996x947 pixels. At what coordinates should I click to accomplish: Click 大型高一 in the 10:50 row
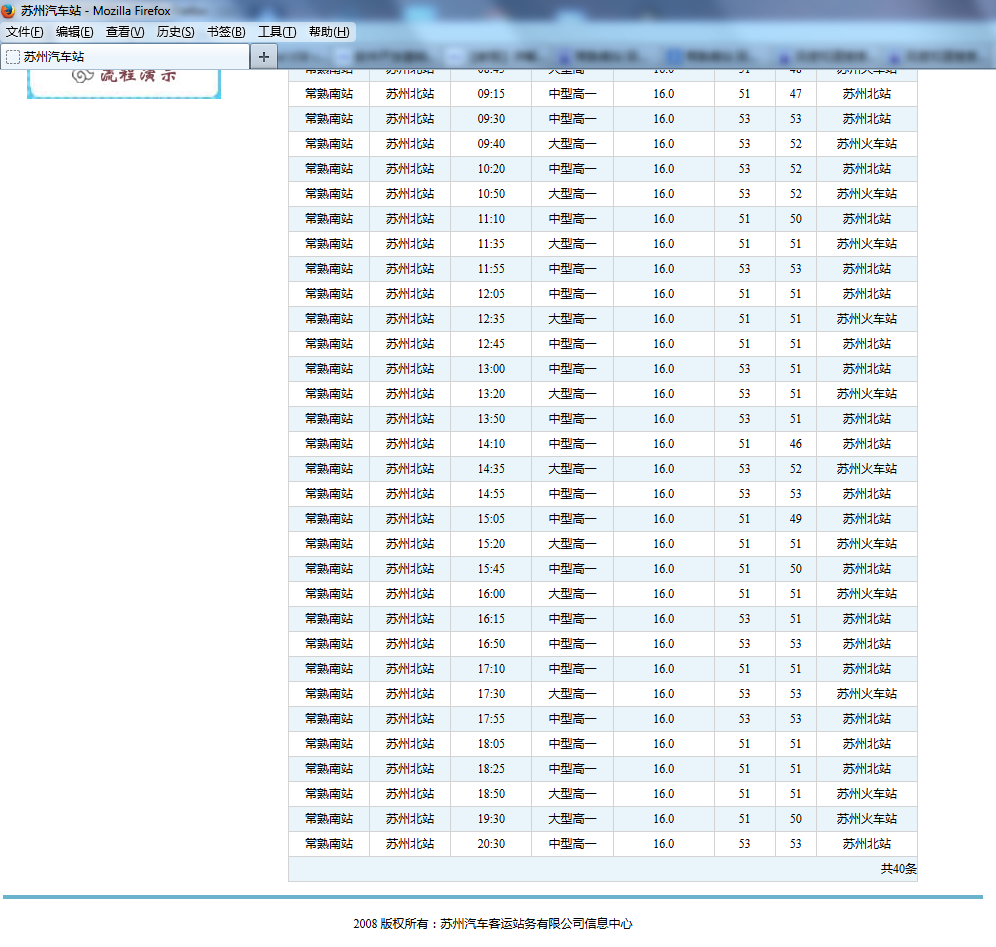572,194
